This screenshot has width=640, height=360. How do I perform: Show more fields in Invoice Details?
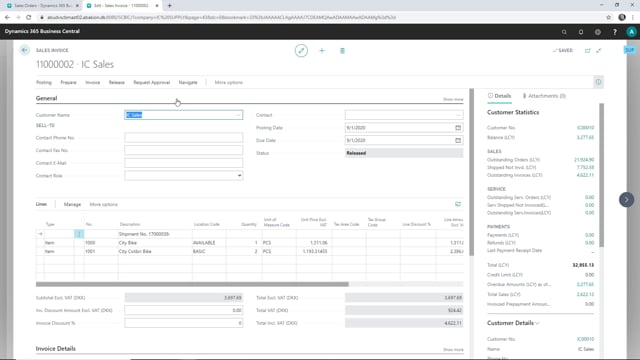tap(453, 350)
